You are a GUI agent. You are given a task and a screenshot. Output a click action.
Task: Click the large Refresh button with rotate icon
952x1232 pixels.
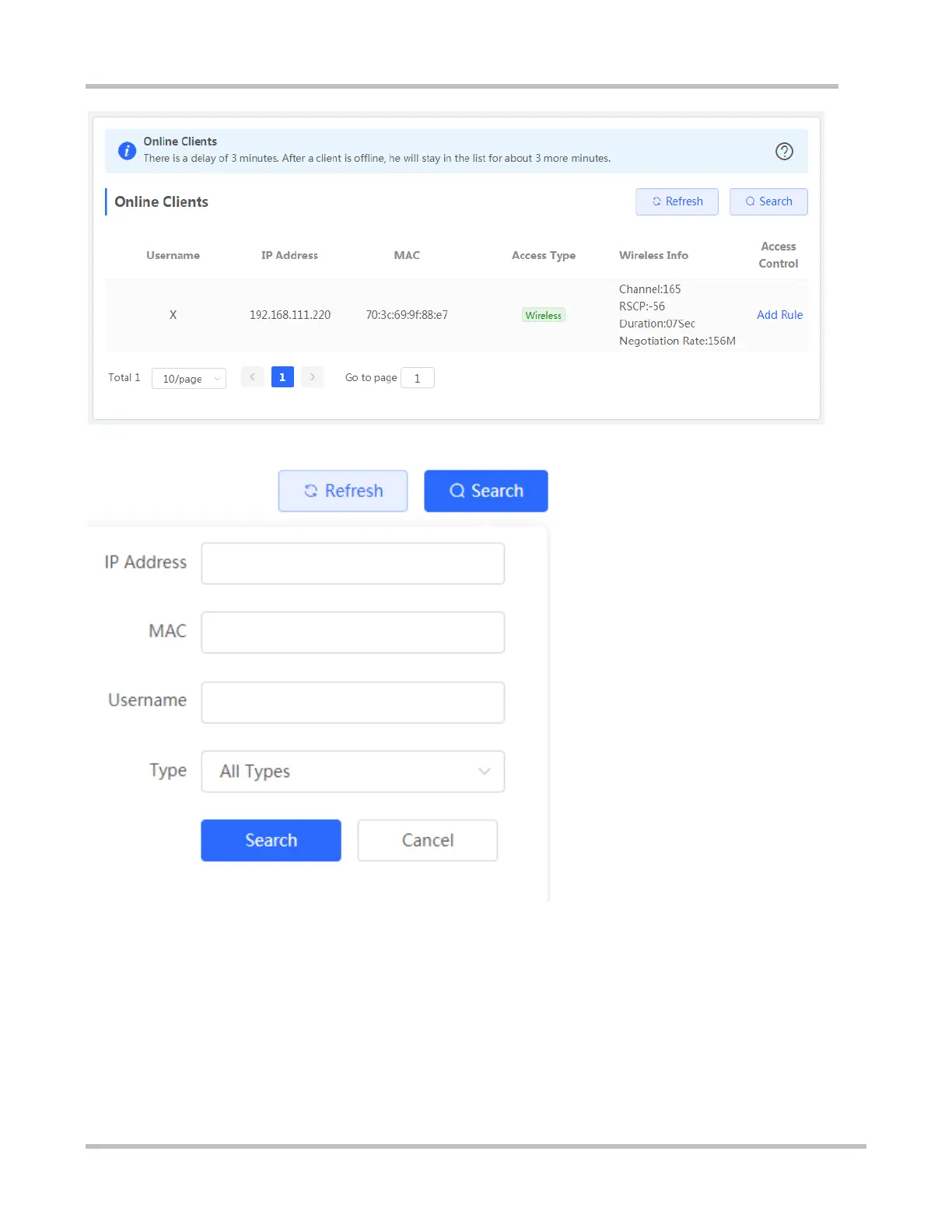[x=343, y=491]
